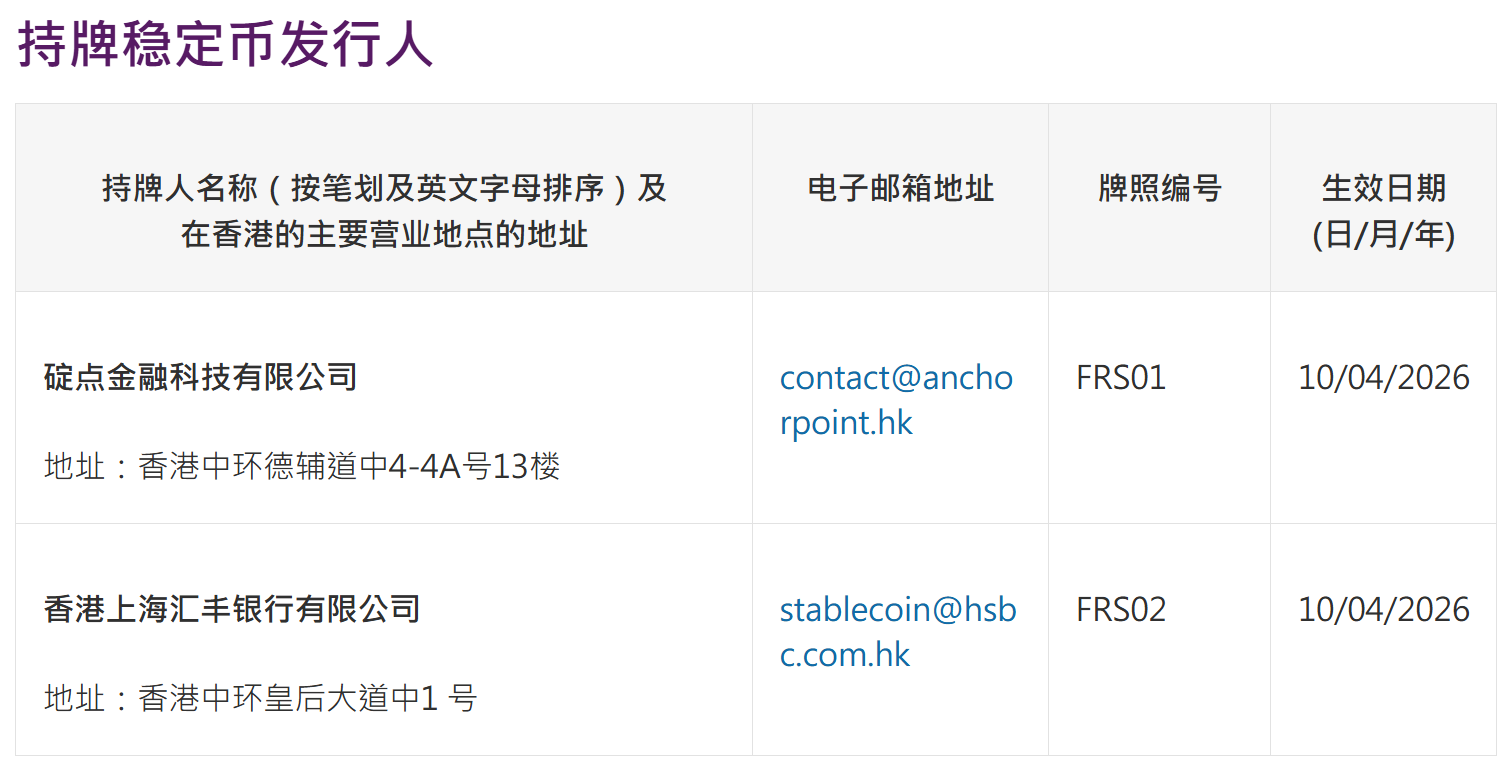Viewport: 1510px width, 770px height.
Task: Click the 持牌稳定币发行人 page heading
Action: pos(225,44)
